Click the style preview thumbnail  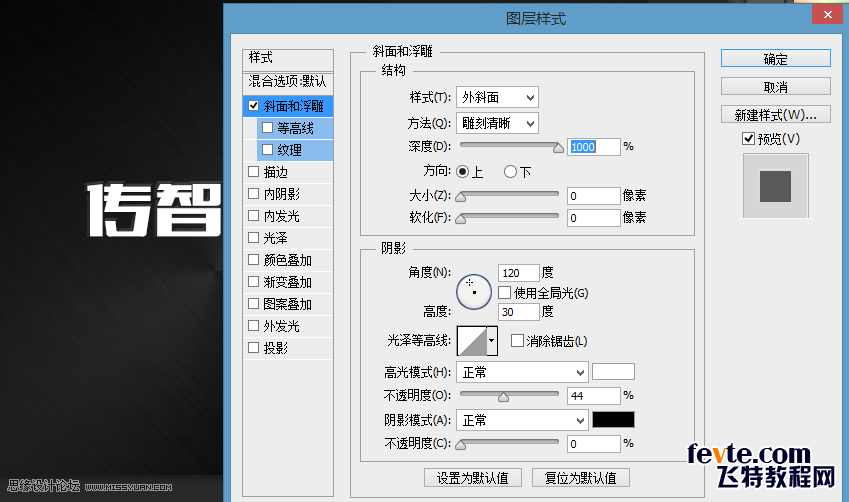coord(775,186)
